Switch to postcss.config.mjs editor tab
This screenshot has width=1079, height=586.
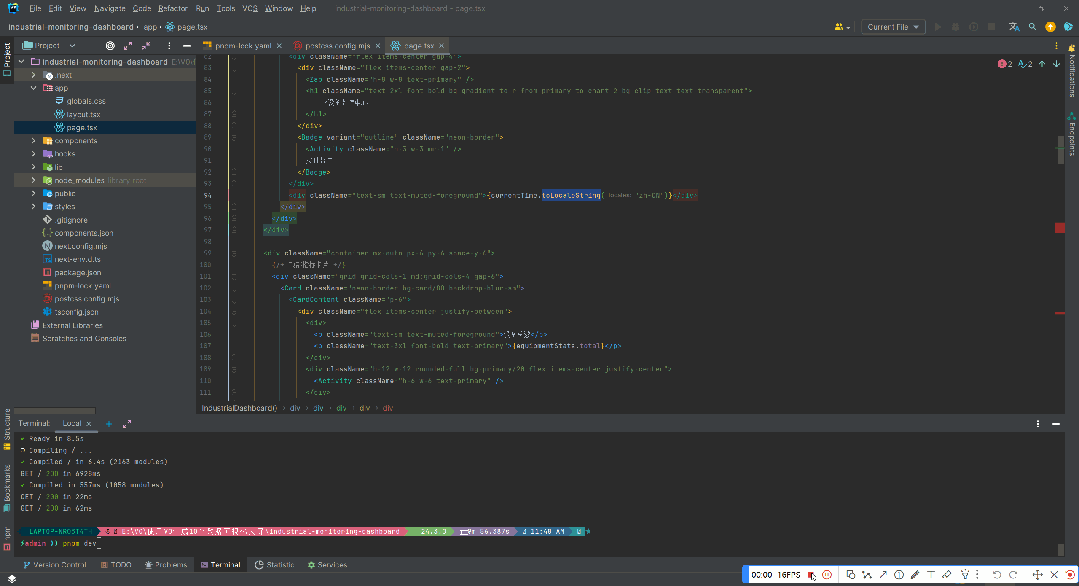click(x=337, y=46)
